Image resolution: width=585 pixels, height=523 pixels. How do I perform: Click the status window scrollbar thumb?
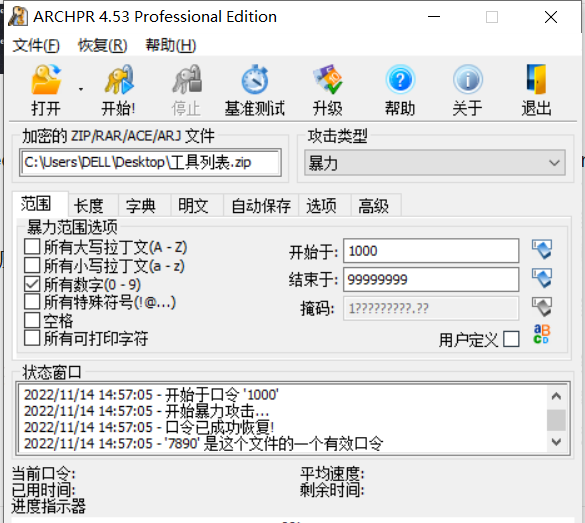coord(556,420)
